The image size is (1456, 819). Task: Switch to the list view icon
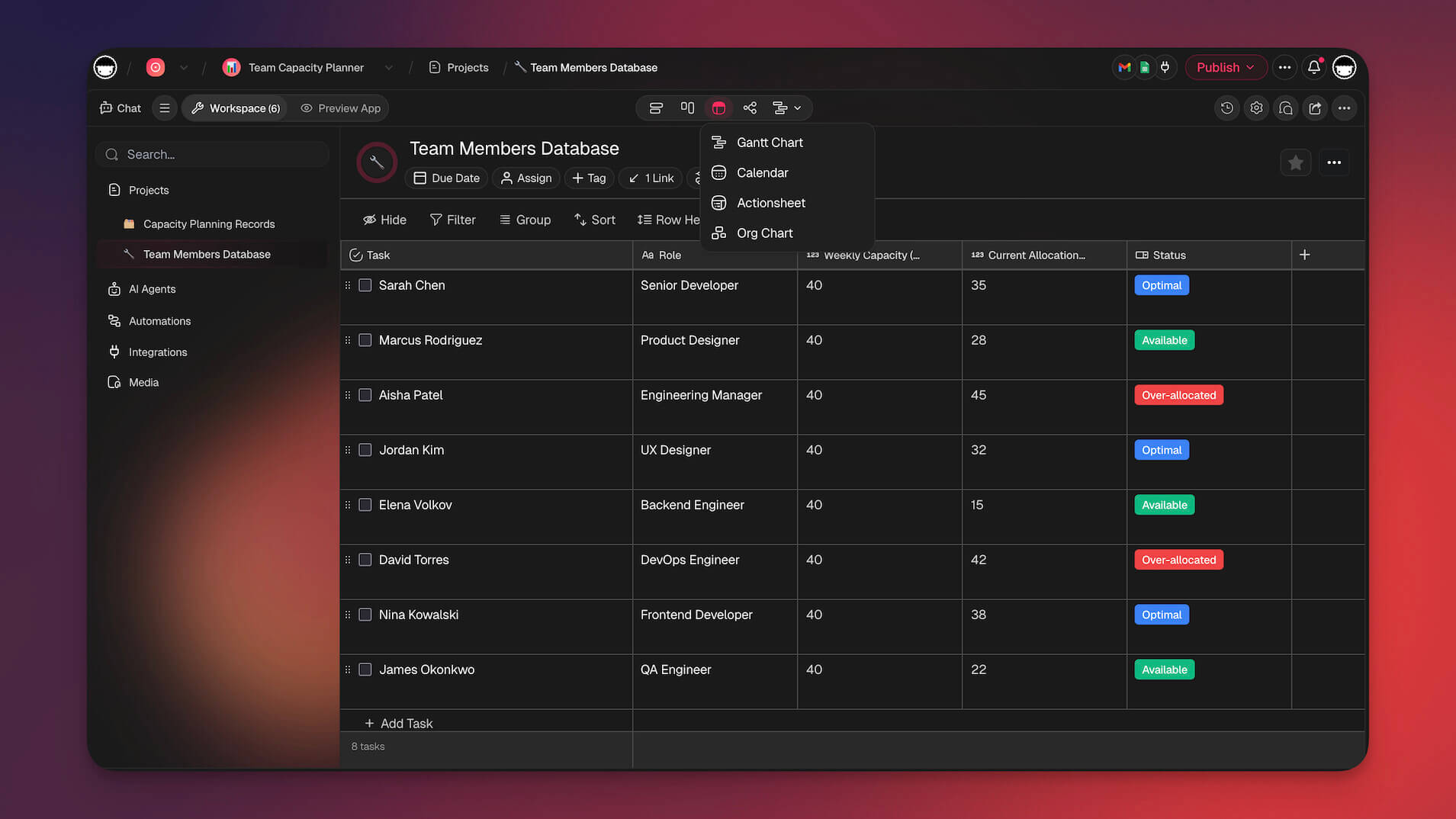(656, 108)
